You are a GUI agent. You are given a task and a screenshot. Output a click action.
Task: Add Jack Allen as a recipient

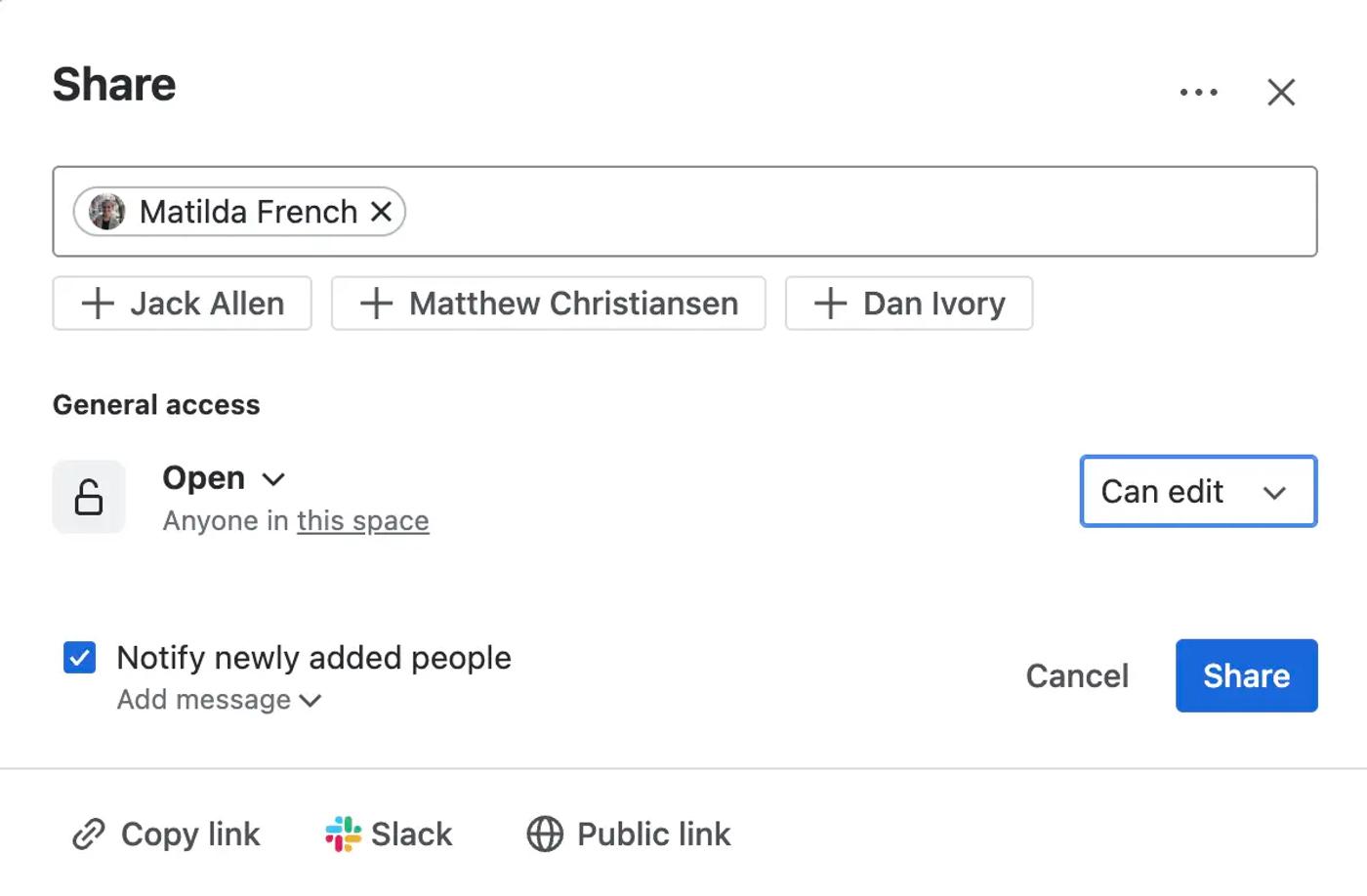coord(183,304)
